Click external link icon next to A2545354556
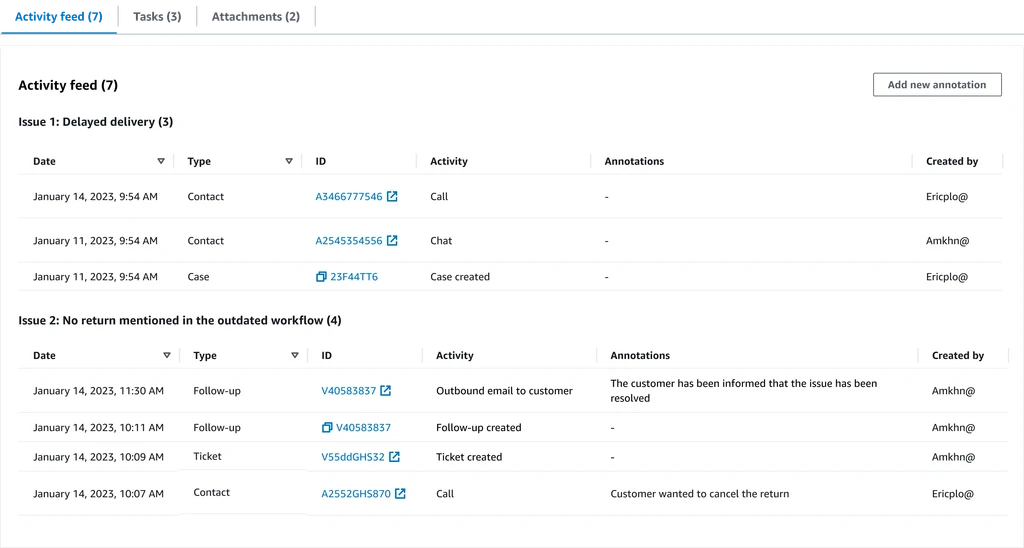1024x548 pixels. pos(392,241)
